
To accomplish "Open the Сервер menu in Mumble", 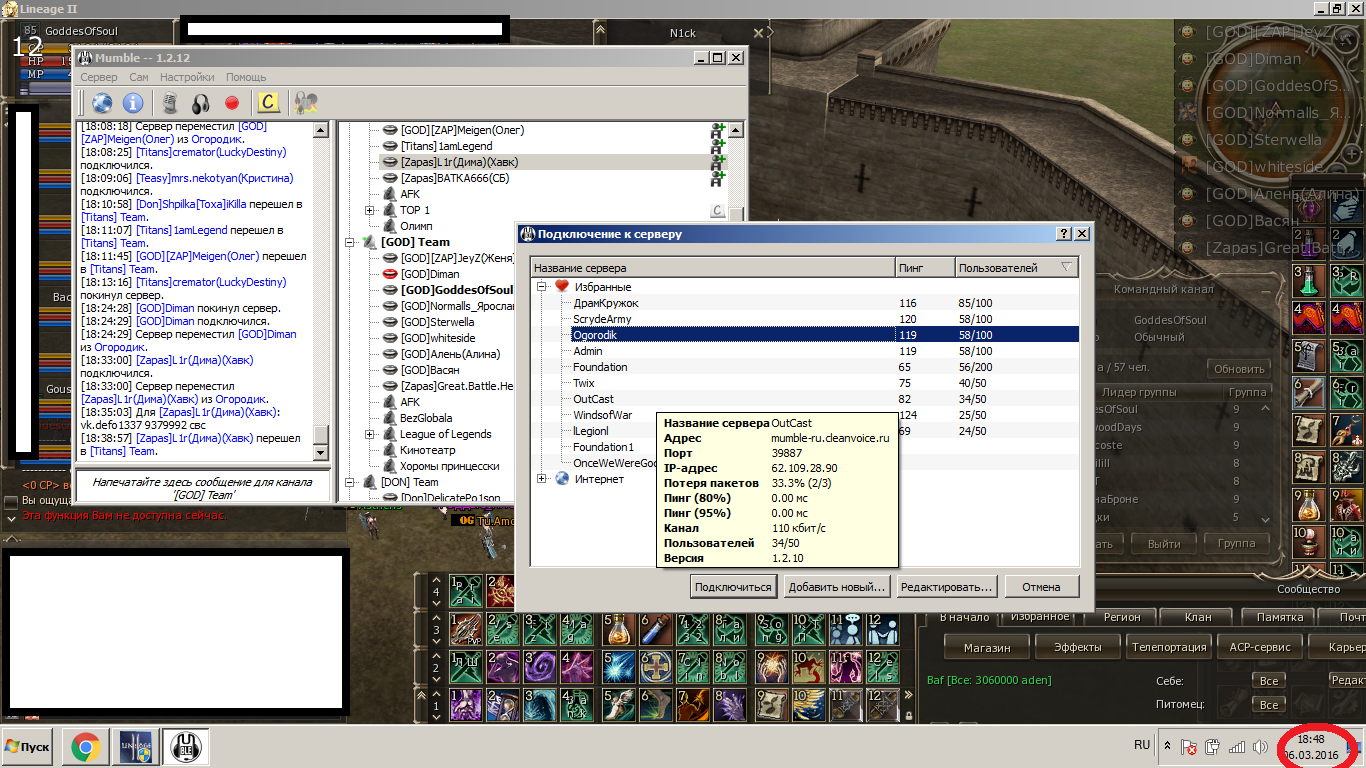I will pyautogui.click(x=99, y=77).
